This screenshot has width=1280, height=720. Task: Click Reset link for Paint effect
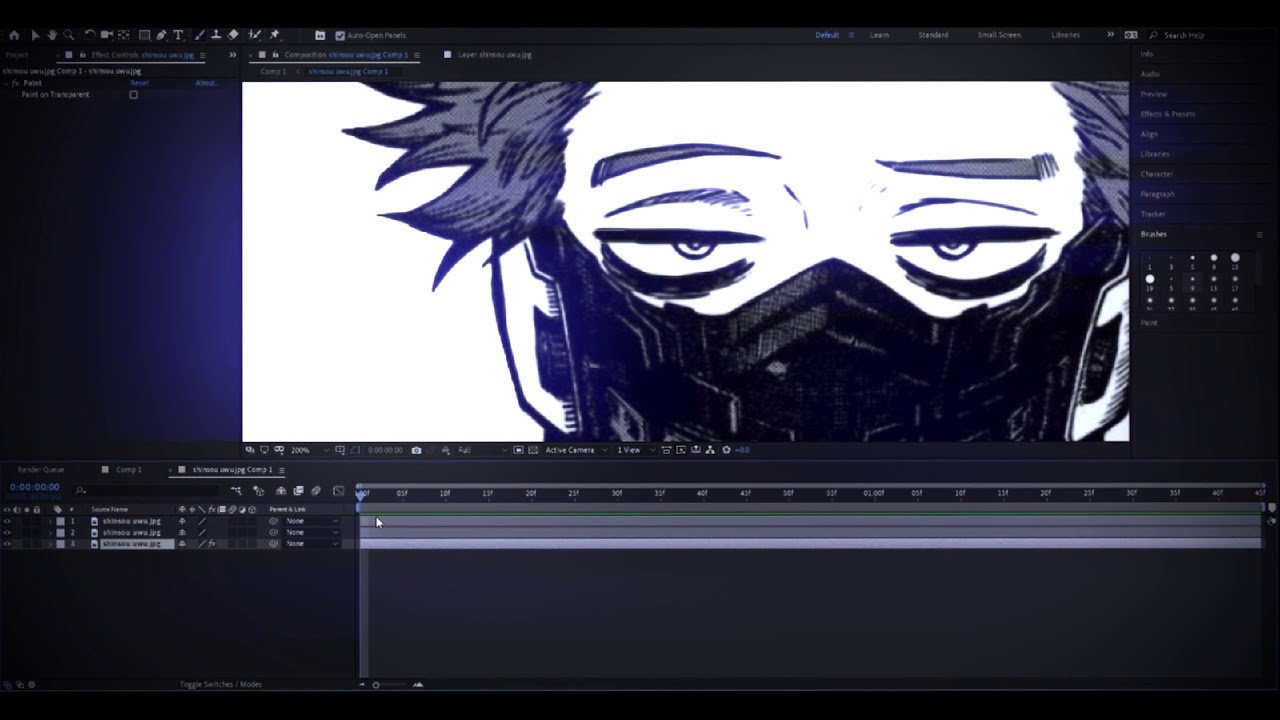click(139, 83)
